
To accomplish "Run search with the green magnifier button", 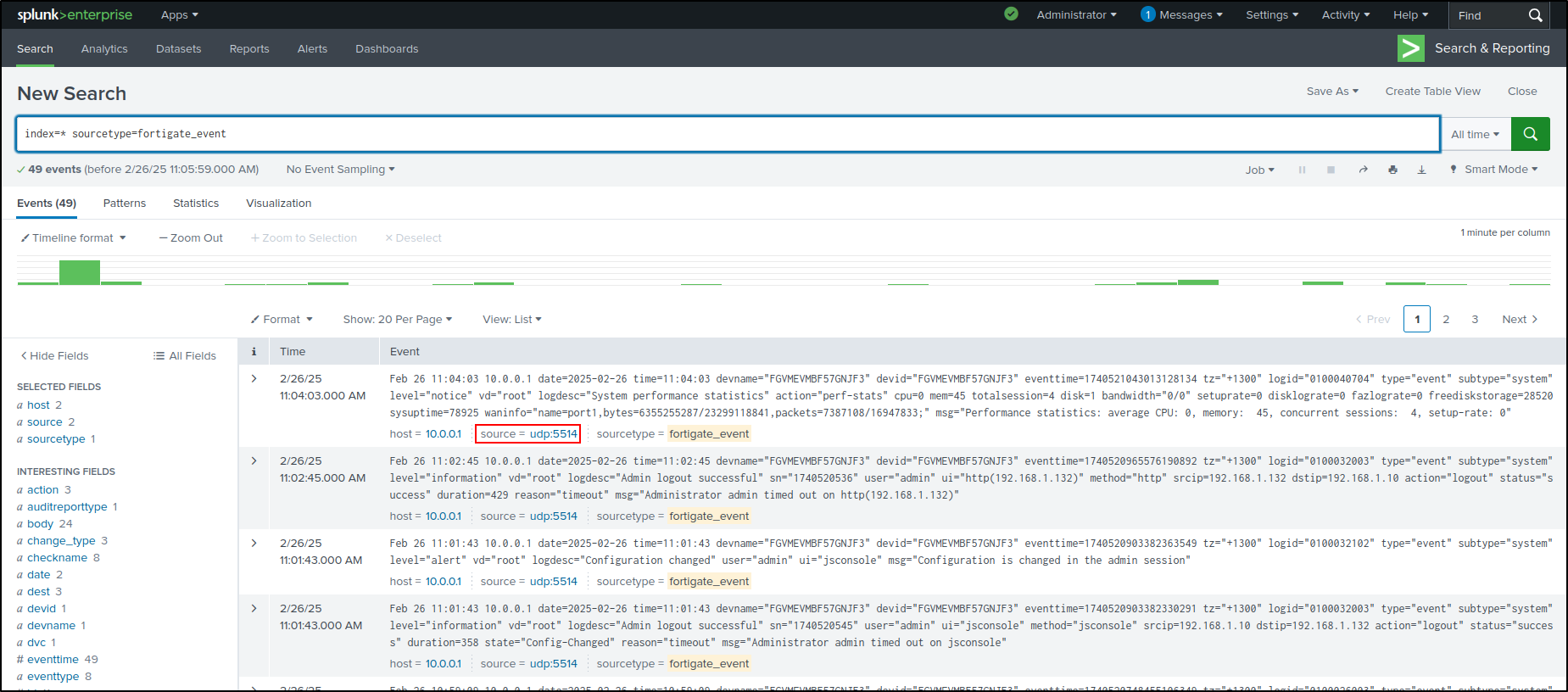I will pos(1530,134).
